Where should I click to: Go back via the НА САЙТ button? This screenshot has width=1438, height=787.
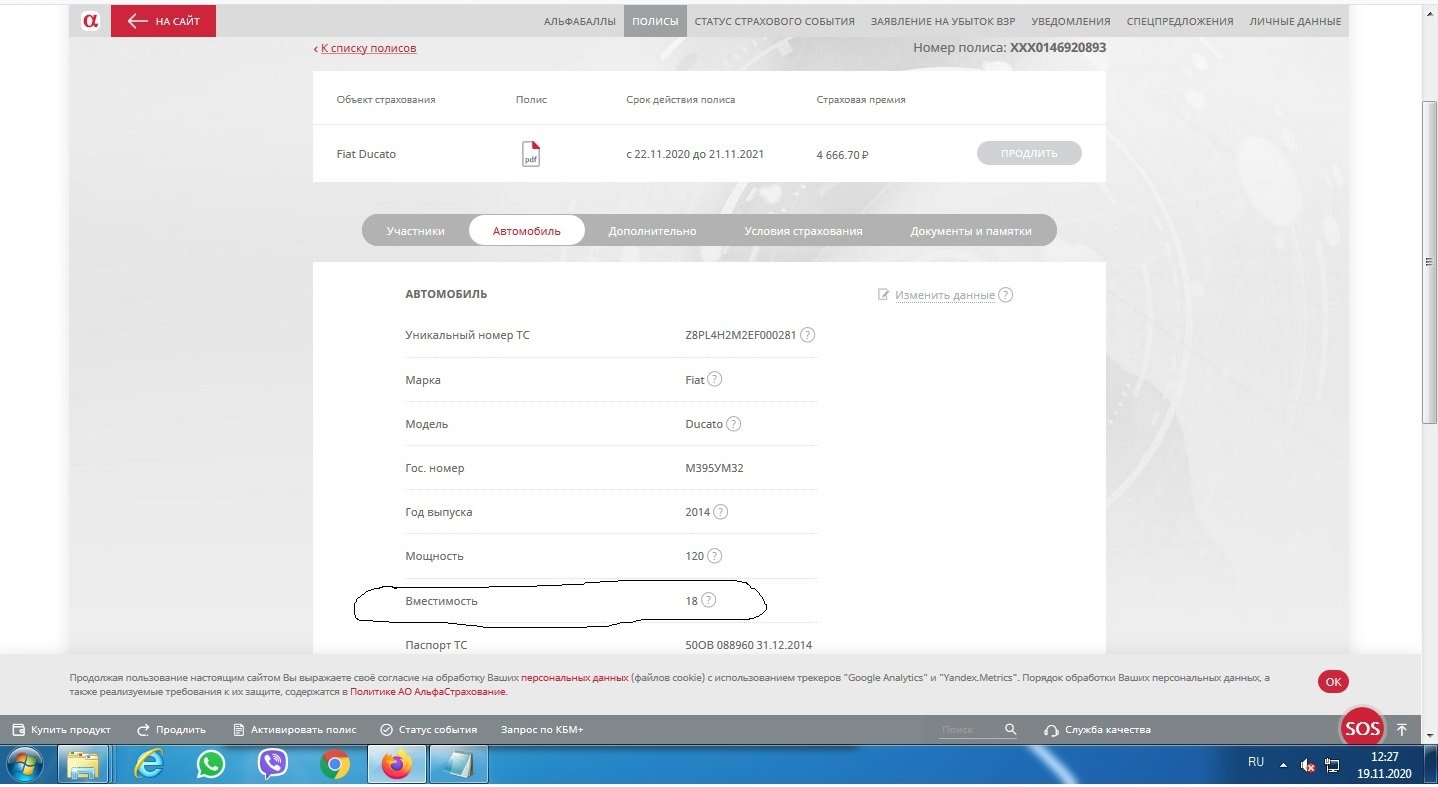(163, 21)
